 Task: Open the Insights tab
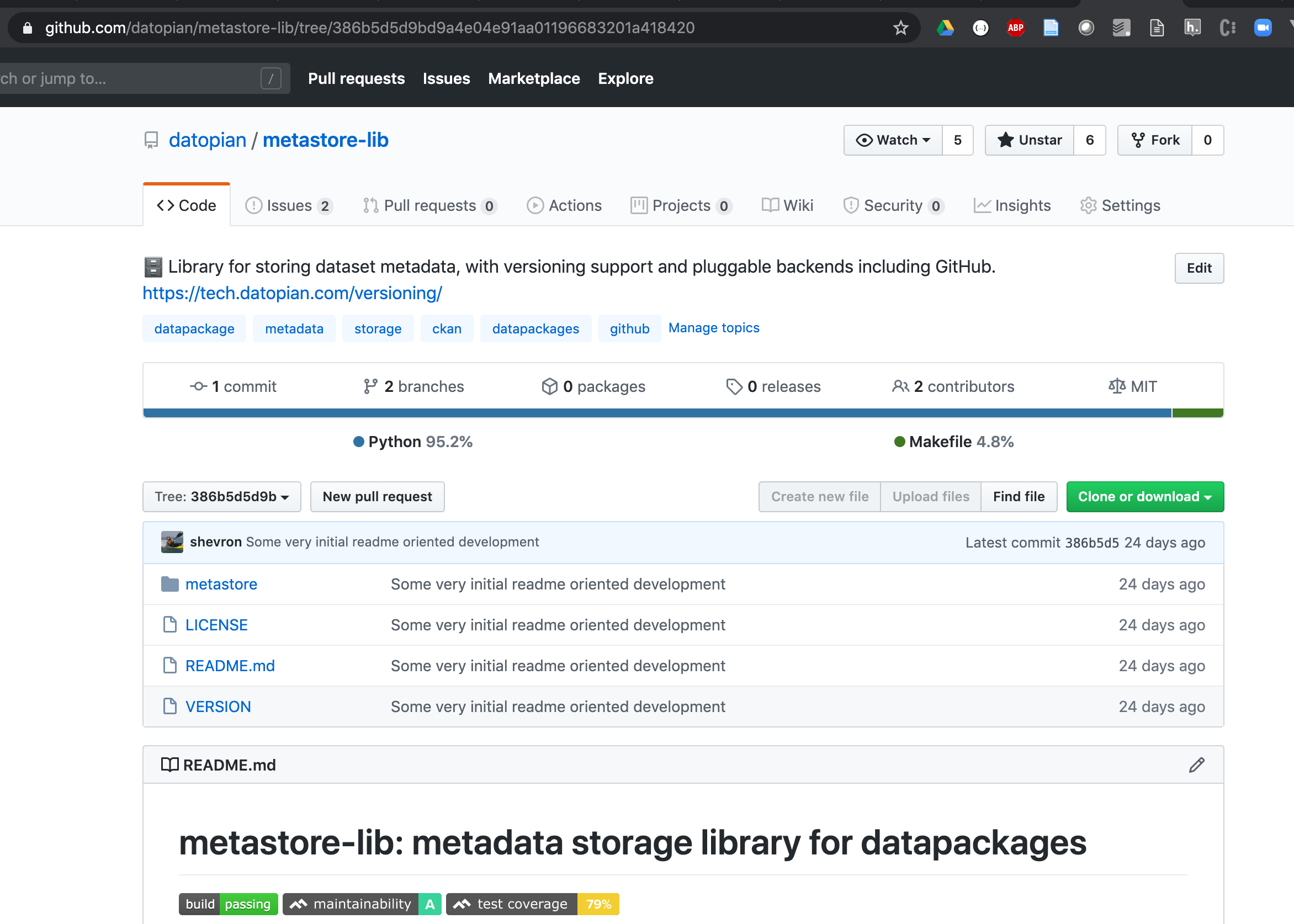tap(1012, 205)
